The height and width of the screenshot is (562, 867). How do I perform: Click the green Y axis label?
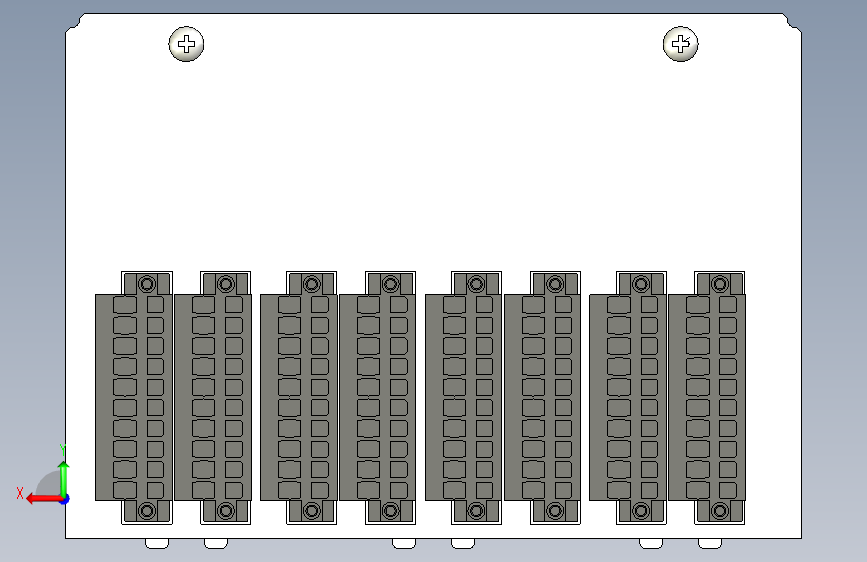[x=63, y=450]
